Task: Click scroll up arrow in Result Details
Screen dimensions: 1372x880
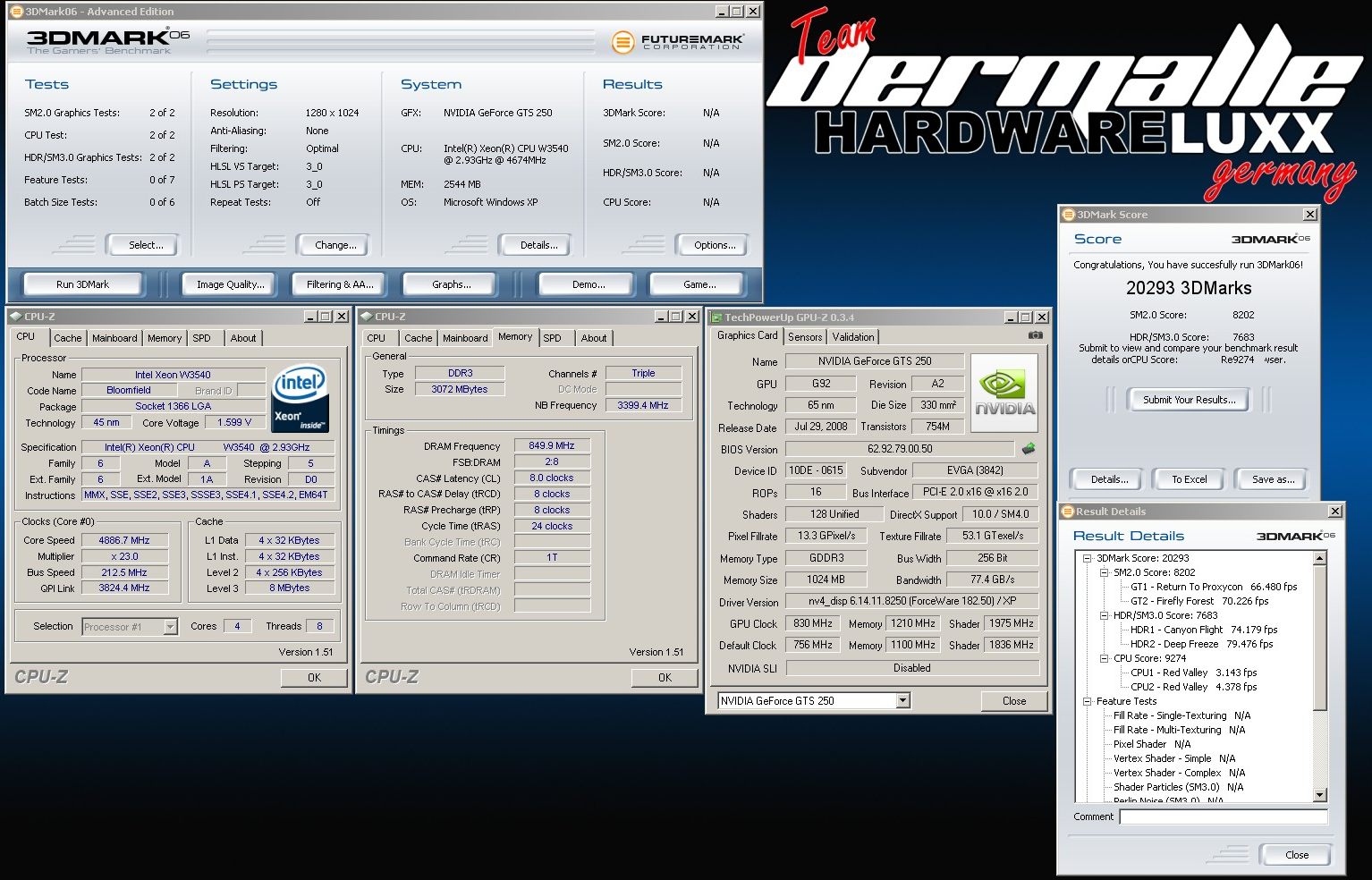Action: tap(1320, 558)
